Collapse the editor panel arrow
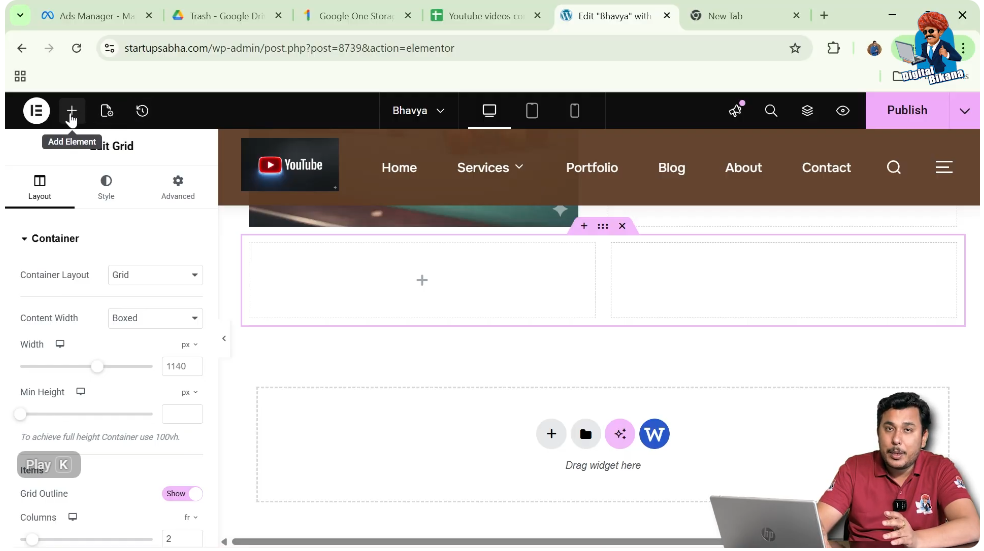This screenshot has height=551, width=984. click(224, 339)
